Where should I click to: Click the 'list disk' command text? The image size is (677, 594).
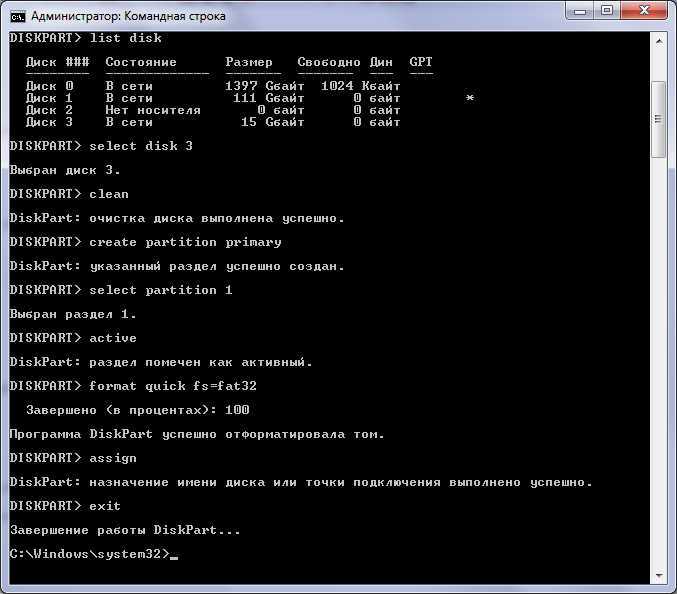126,38
